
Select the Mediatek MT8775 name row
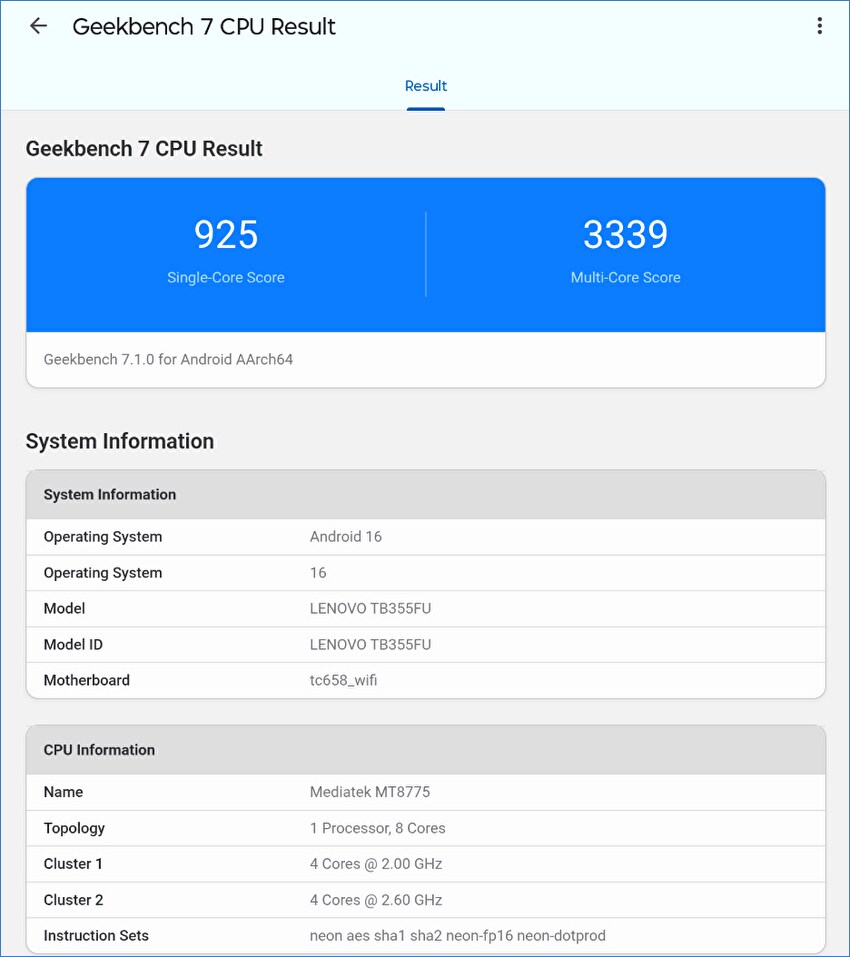click(x=426, y=792)
